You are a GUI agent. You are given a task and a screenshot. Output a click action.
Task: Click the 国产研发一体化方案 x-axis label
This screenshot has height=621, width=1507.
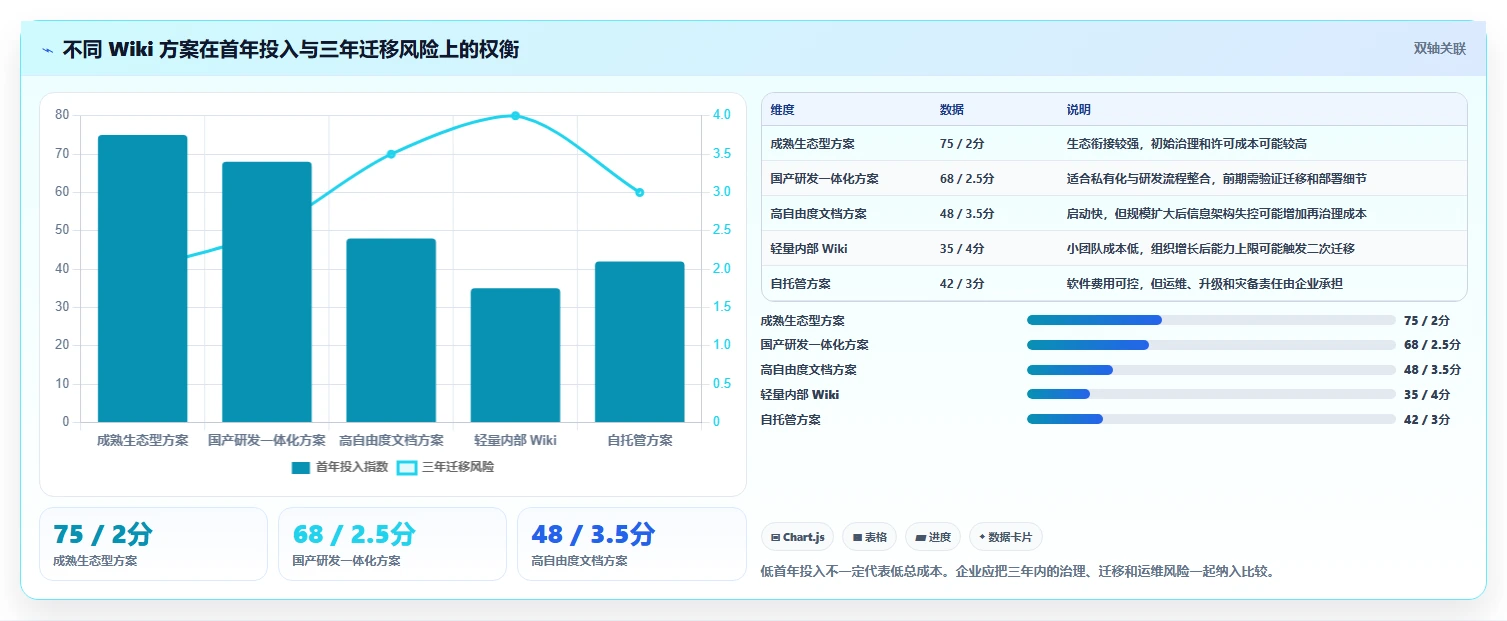(x=267, y=440)
